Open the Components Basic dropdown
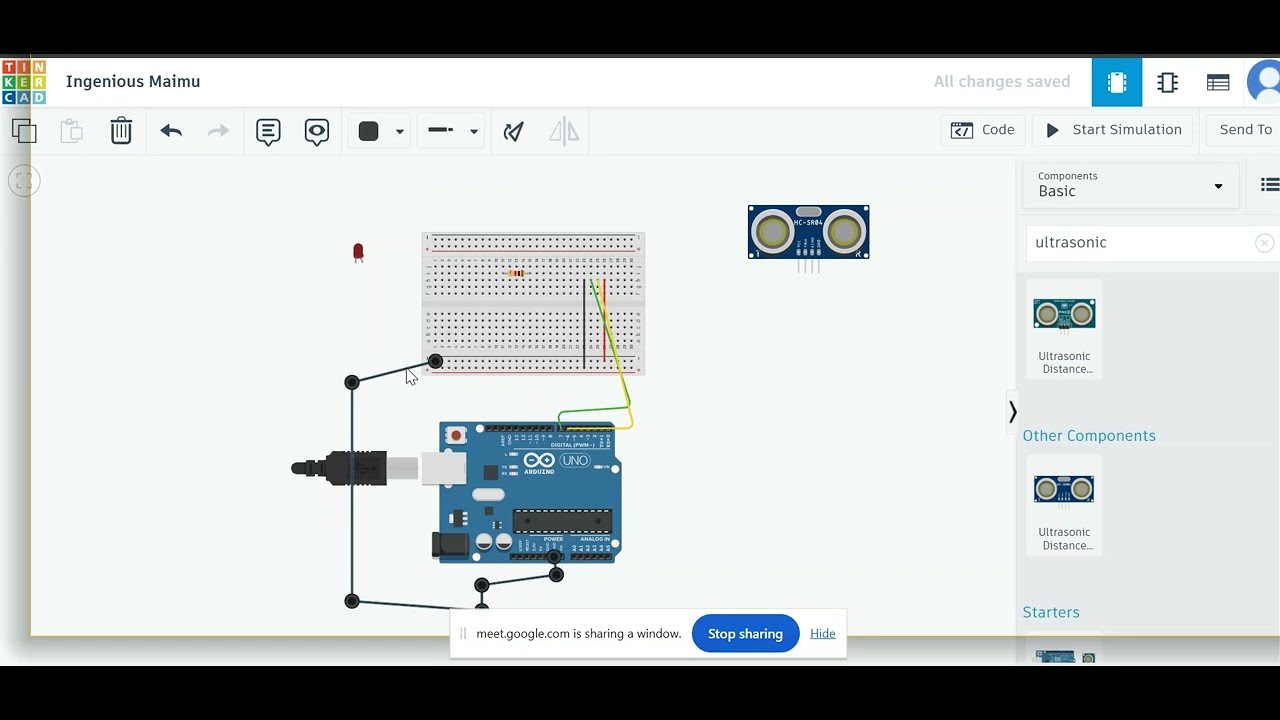1280x720 pixels. (1130, 185)
